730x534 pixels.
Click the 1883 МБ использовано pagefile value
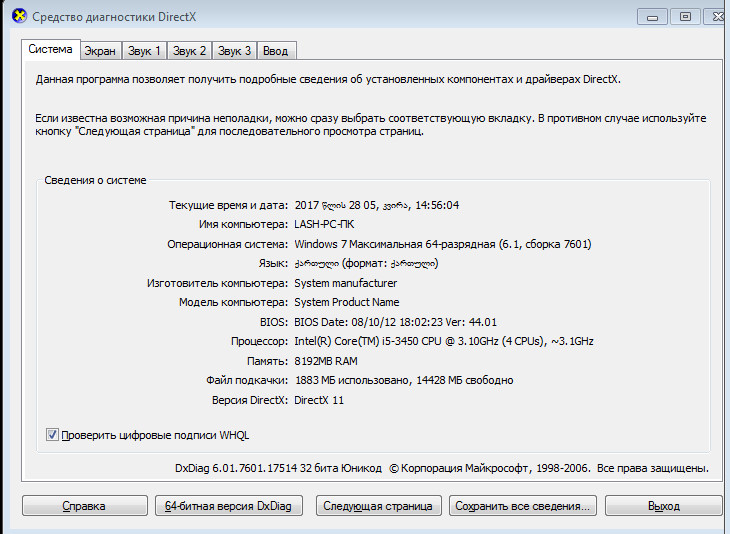[x=404, y=380]
